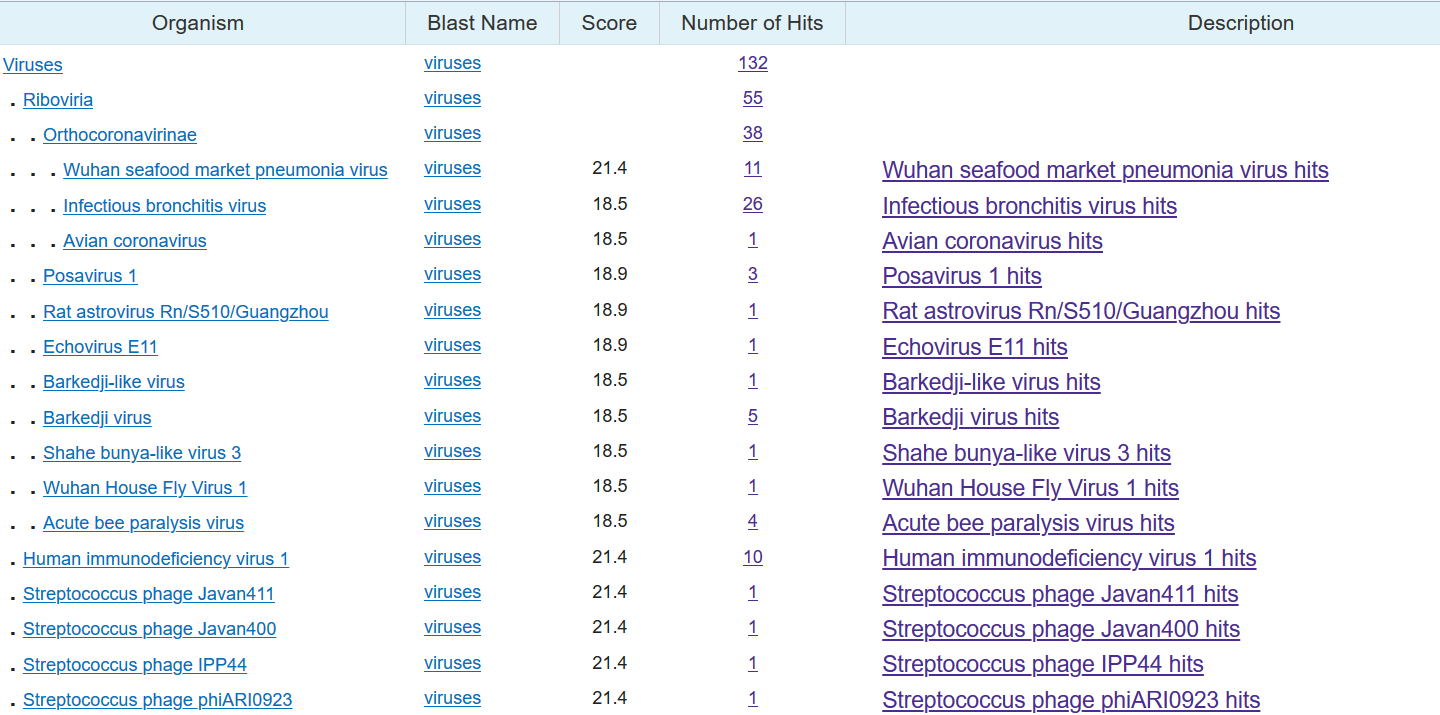Click viruses blast name in Echovirus E11 row
1440x715 pixels.
pos(452,345)
